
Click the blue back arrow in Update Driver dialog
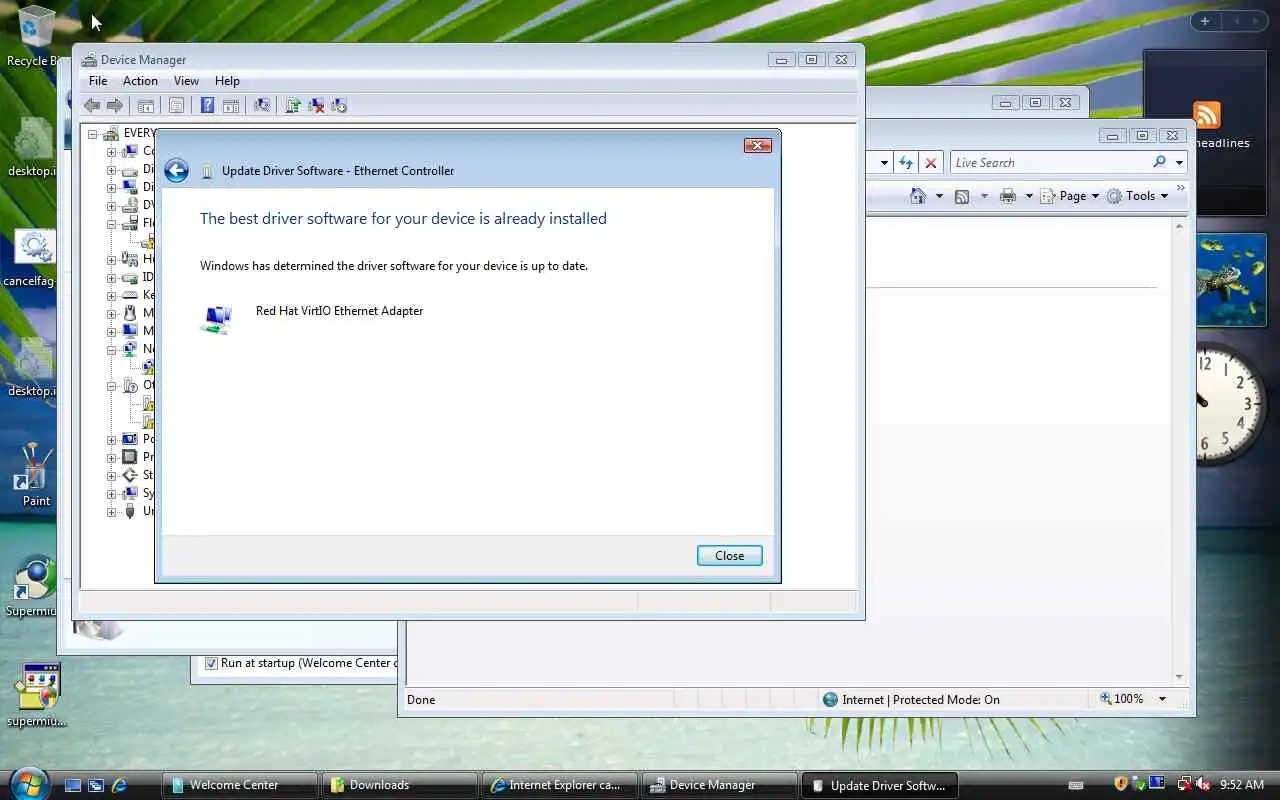(x=177, y=171)
